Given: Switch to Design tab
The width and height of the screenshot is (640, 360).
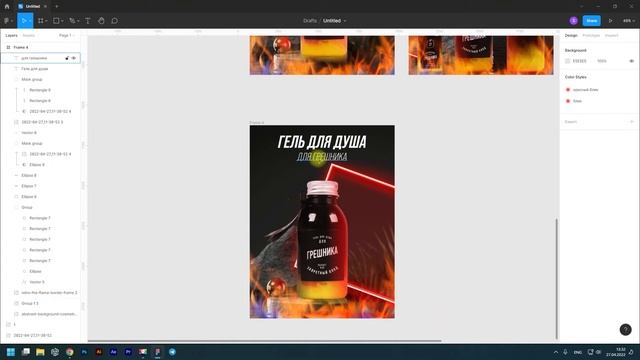Looking at the screenshot, I should [x=571, y=36].
